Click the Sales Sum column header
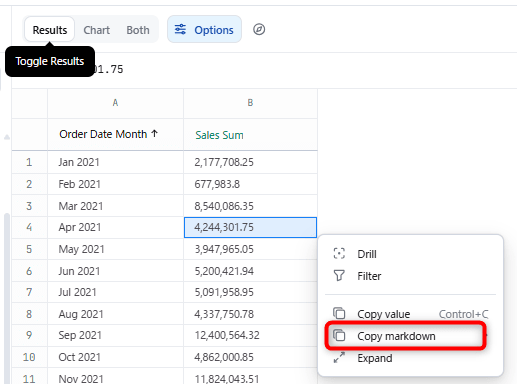The height and width of the screenshot is (384, 517). click(250, 135)
